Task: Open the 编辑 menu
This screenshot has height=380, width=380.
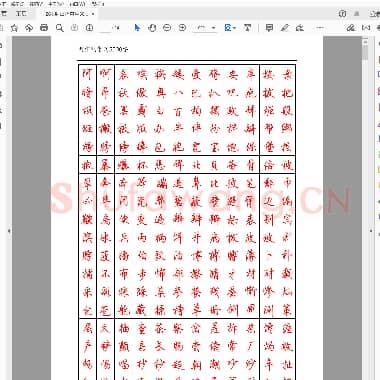Action: (x=17, y=4)
